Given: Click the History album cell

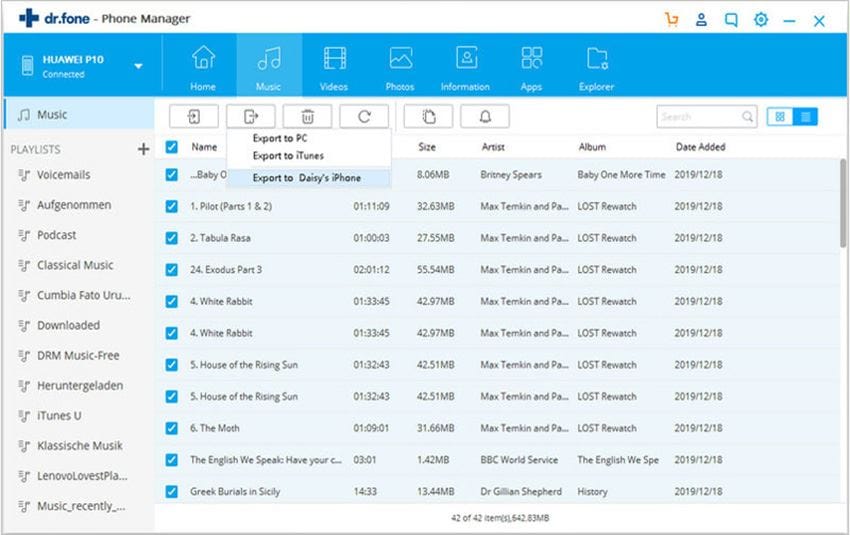Looking at the screenshot, I should [592, 492].
